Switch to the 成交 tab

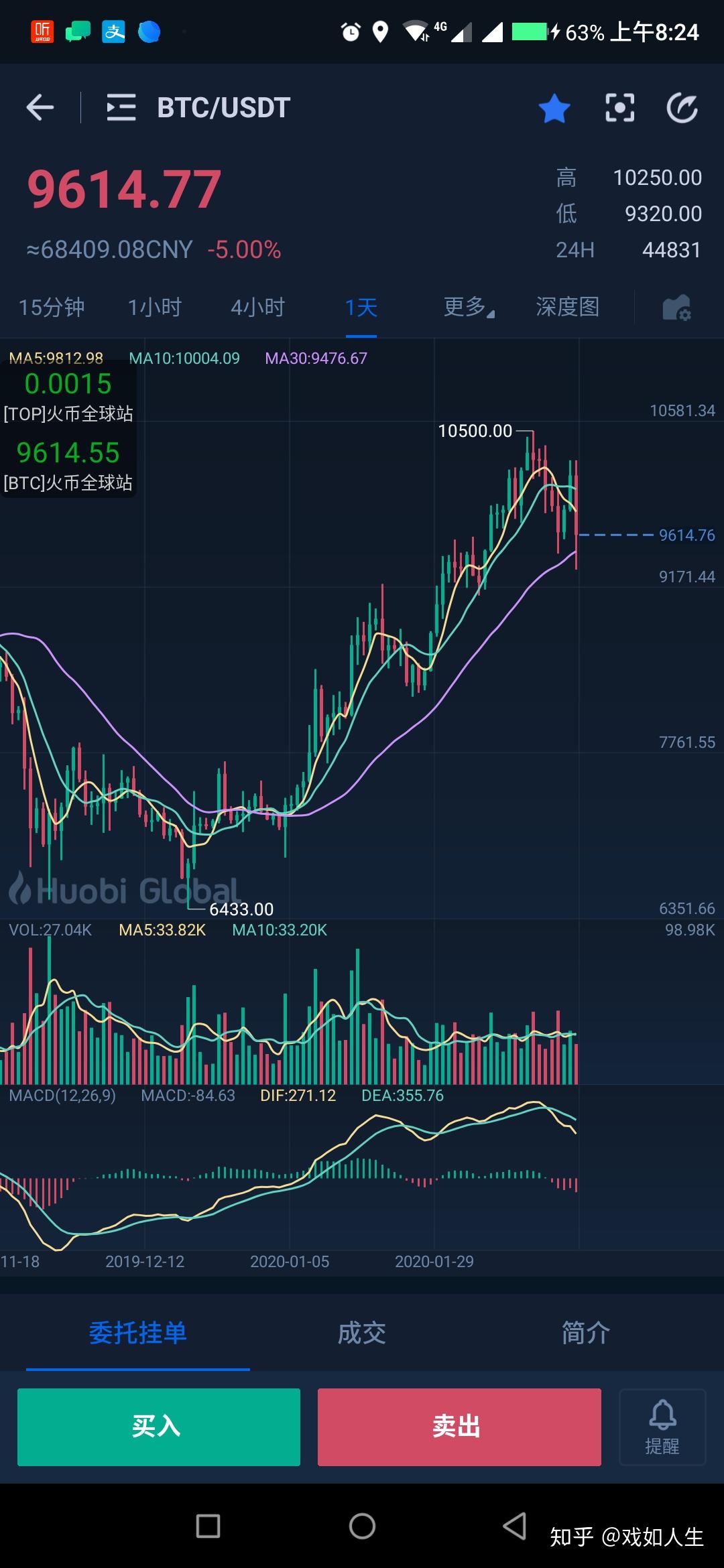point(362,1333)
